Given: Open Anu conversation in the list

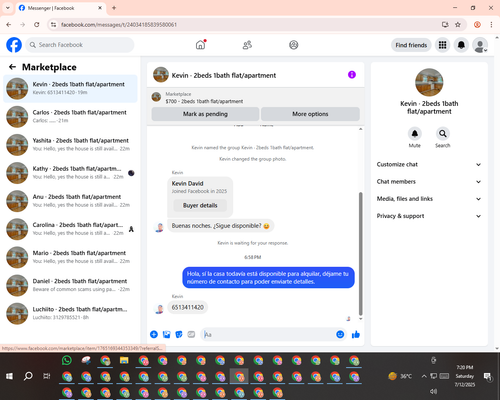Looking at the screenshot, I should [x=70, y=201].
